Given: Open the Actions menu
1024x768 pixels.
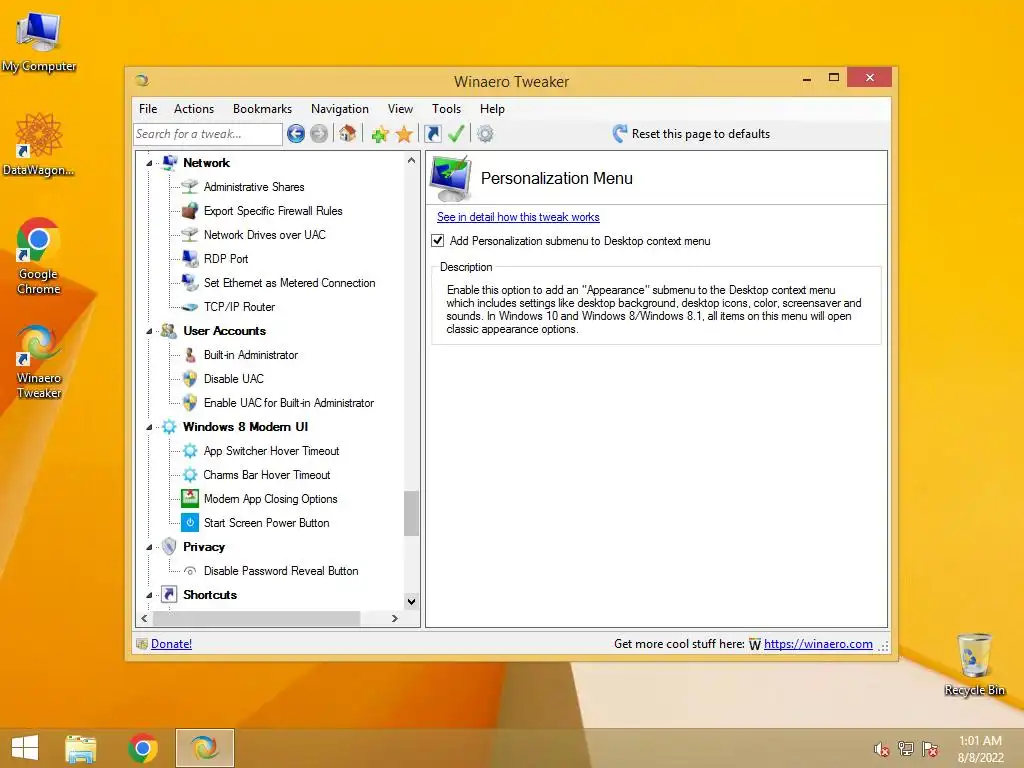Looking at the screenshot, I should coord(194,109).
